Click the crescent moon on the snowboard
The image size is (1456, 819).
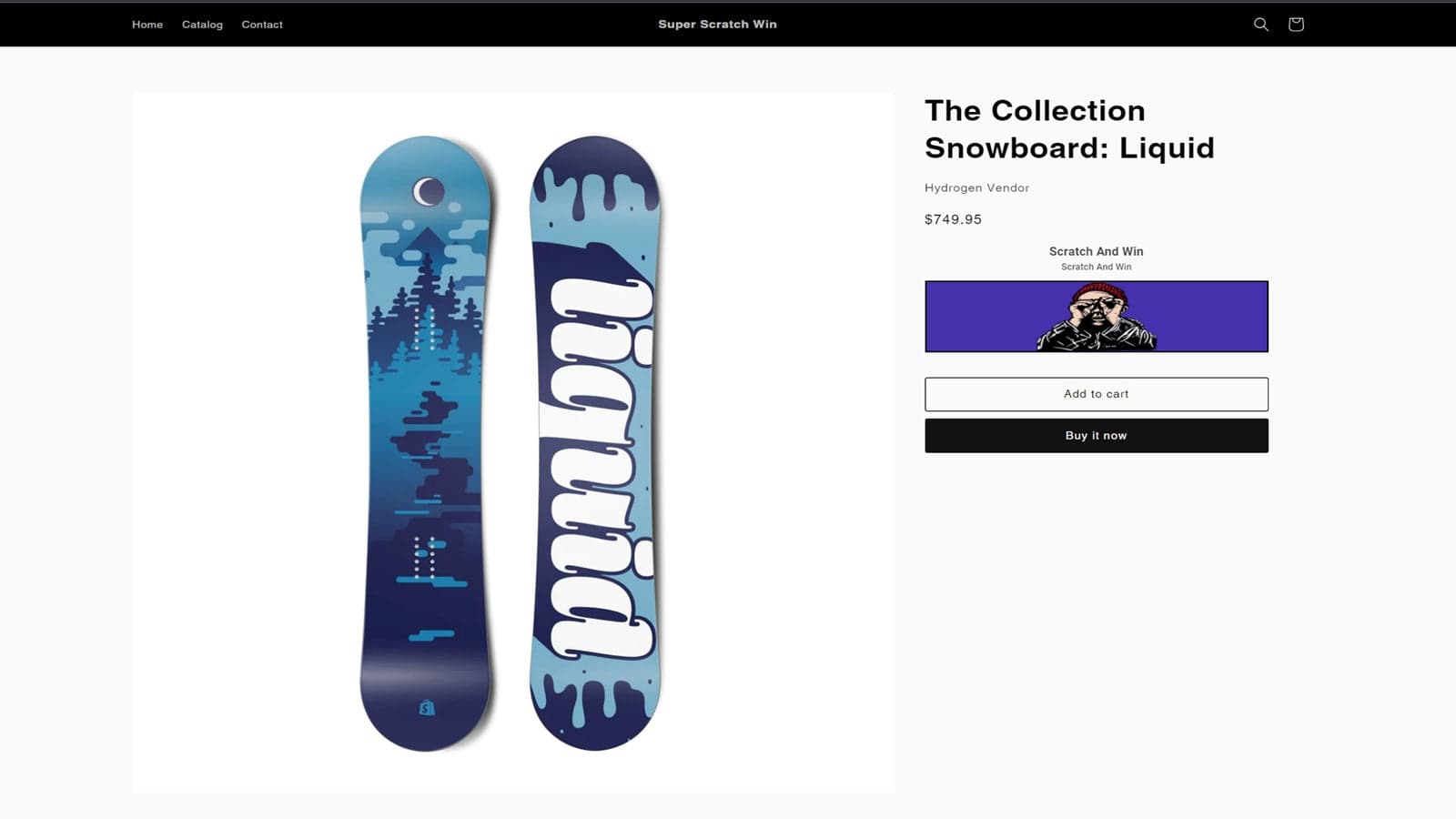click(x=429, y=191)
